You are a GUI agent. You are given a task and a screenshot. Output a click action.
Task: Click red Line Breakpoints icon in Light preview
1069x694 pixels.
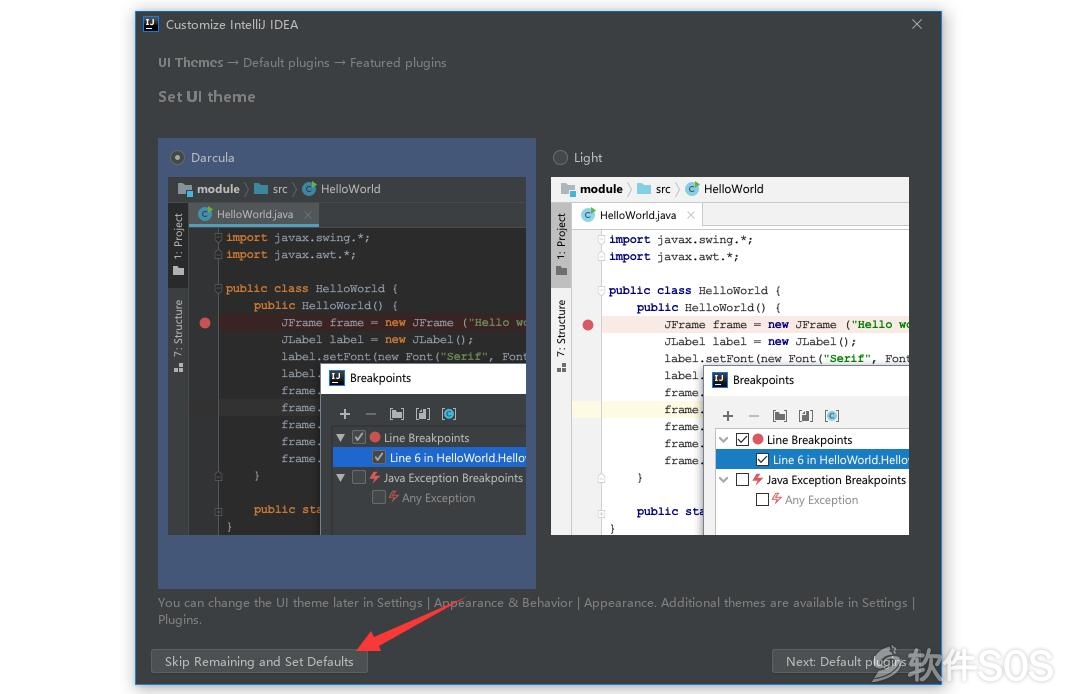click(757, 439)
